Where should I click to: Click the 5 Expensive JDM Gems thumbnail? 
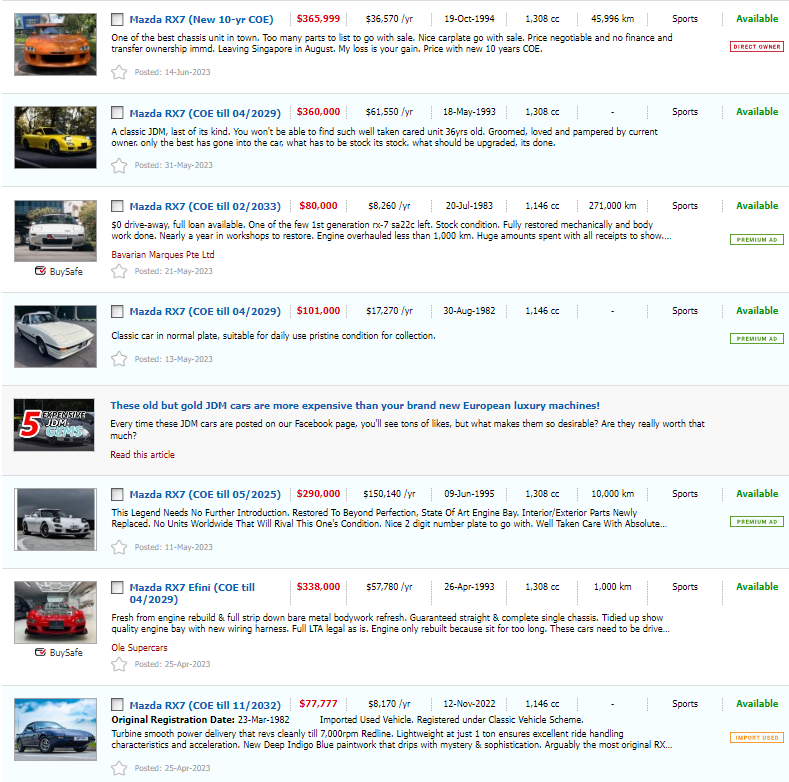55,425
